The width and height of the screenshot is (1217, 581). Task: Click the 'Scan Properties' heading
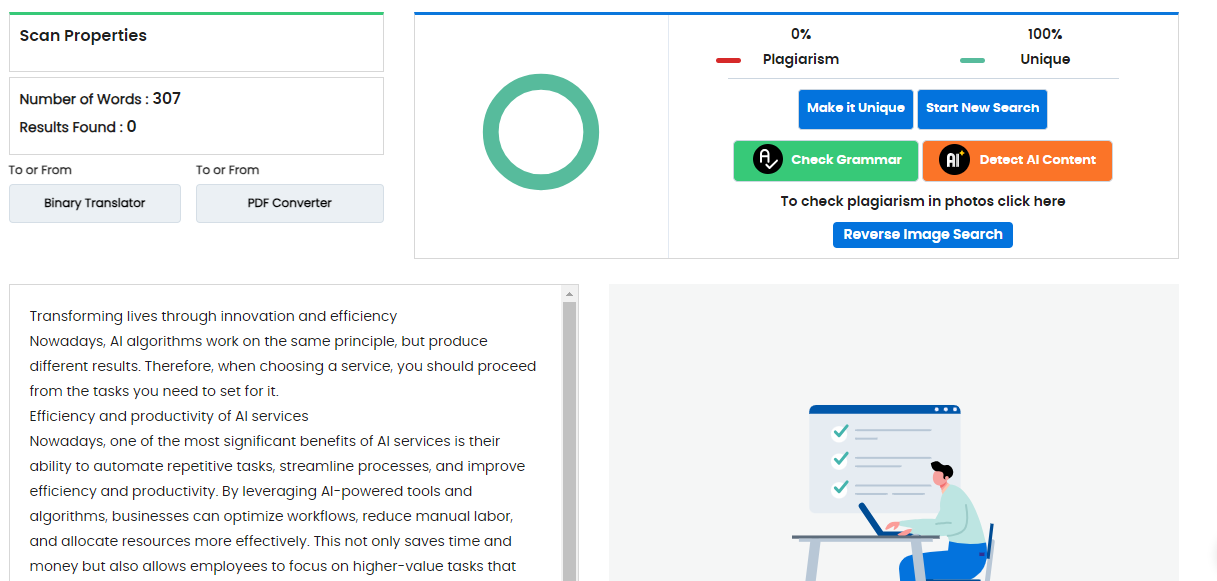click(x=83, y=36)
